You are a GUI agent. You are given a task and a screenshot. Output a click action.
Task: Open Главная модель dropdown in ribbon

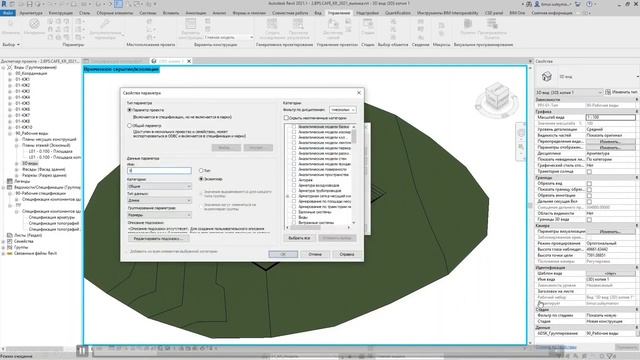point(229,37)
